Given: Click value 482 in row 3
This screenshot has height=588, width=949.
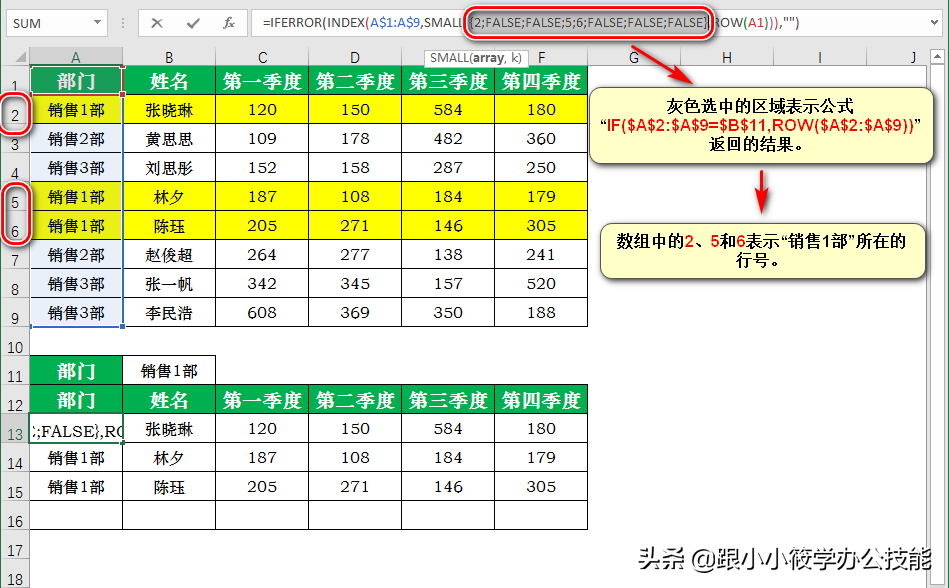Looking at the screenshot, I should 448,139.
